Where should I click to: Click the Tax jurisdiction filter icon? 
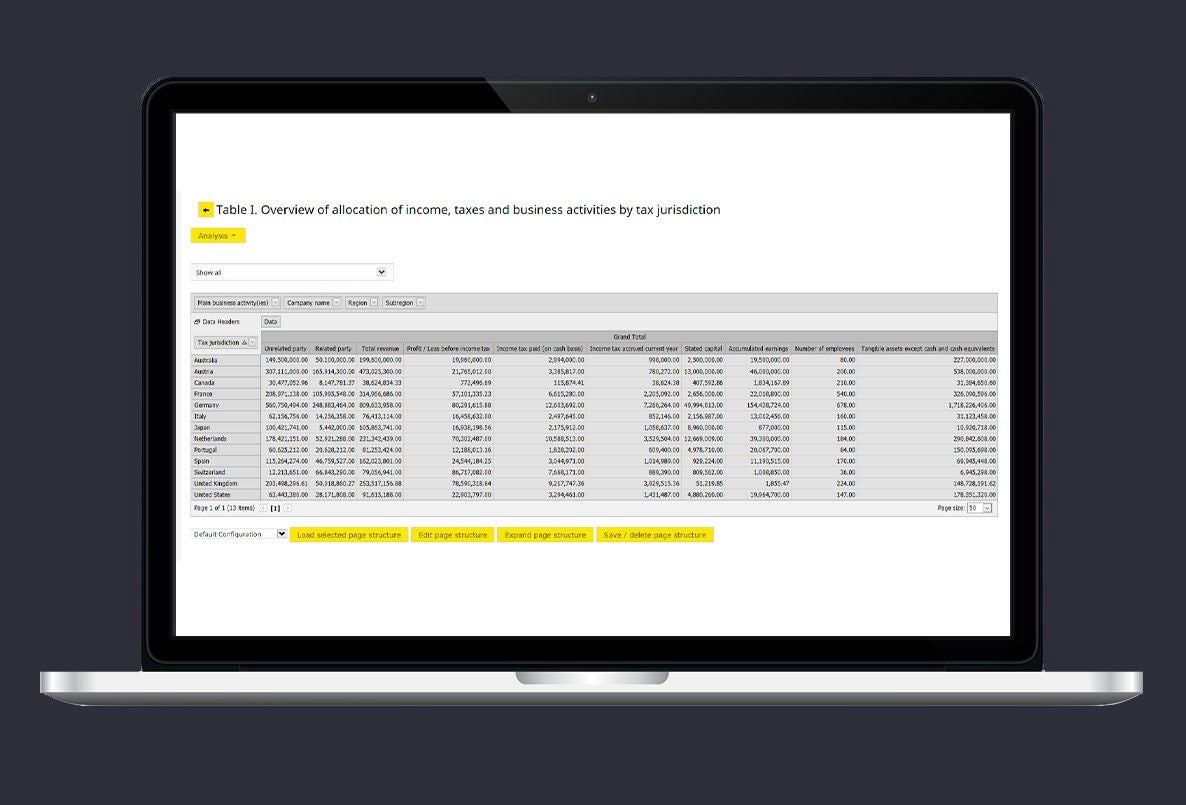click(253, 343)
